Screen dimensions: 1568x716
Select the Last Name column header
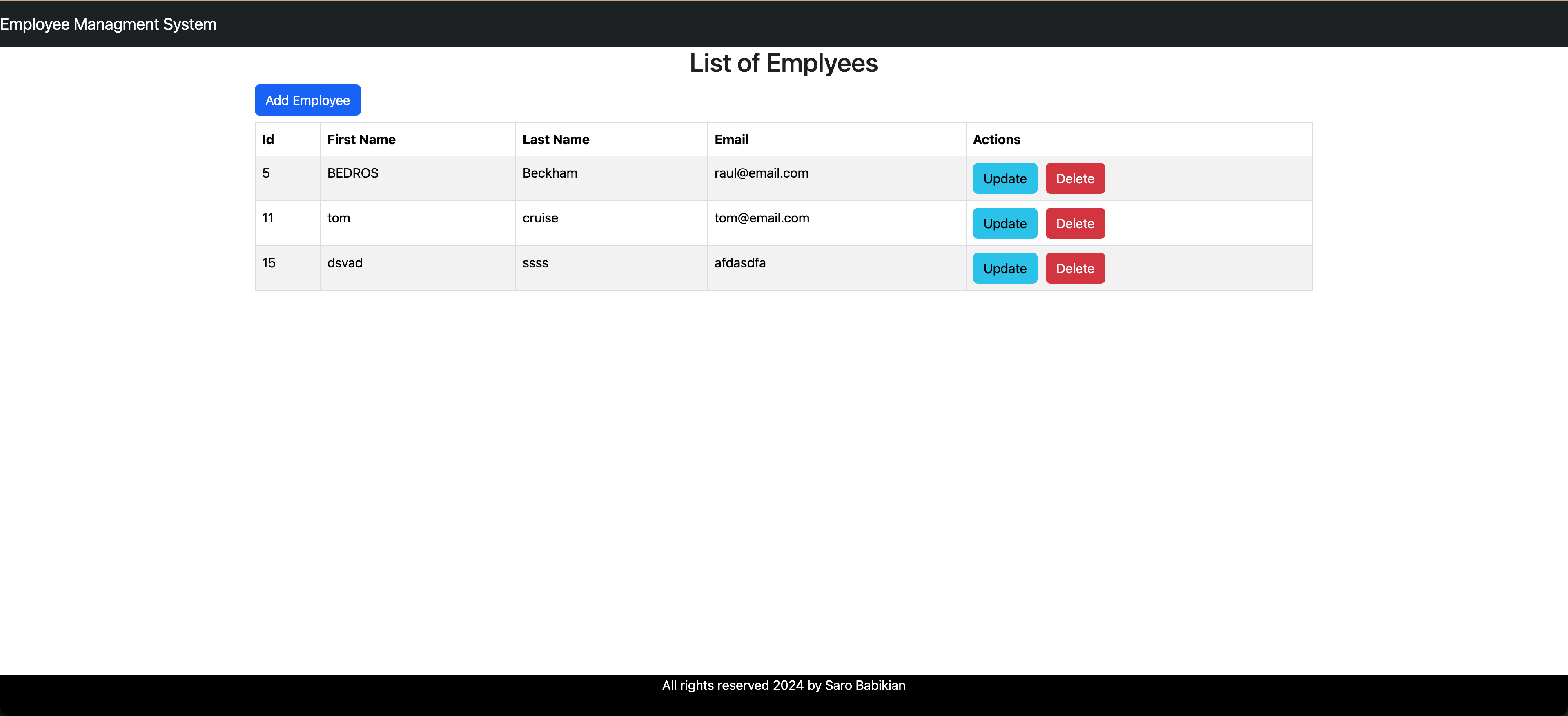point(555,139)
